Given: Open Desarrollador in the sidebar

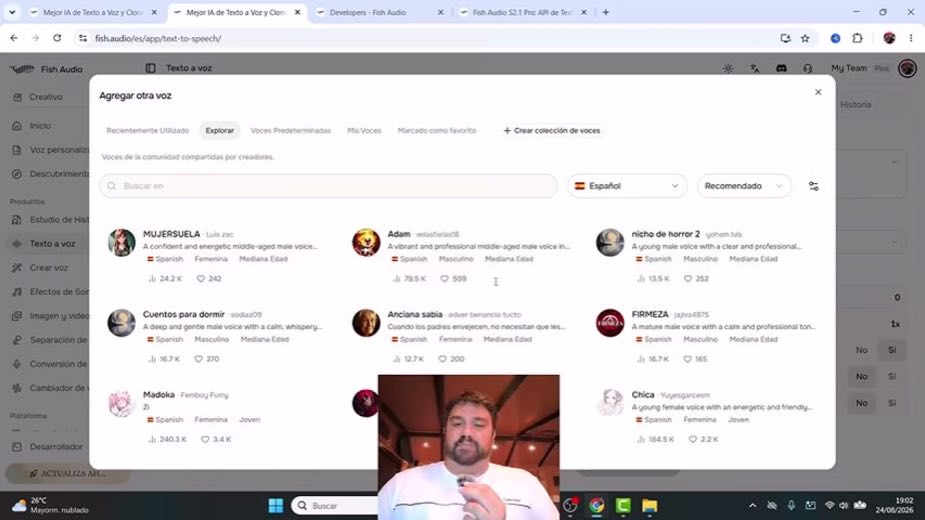Looking at the screenshot, I should (56, 447).
